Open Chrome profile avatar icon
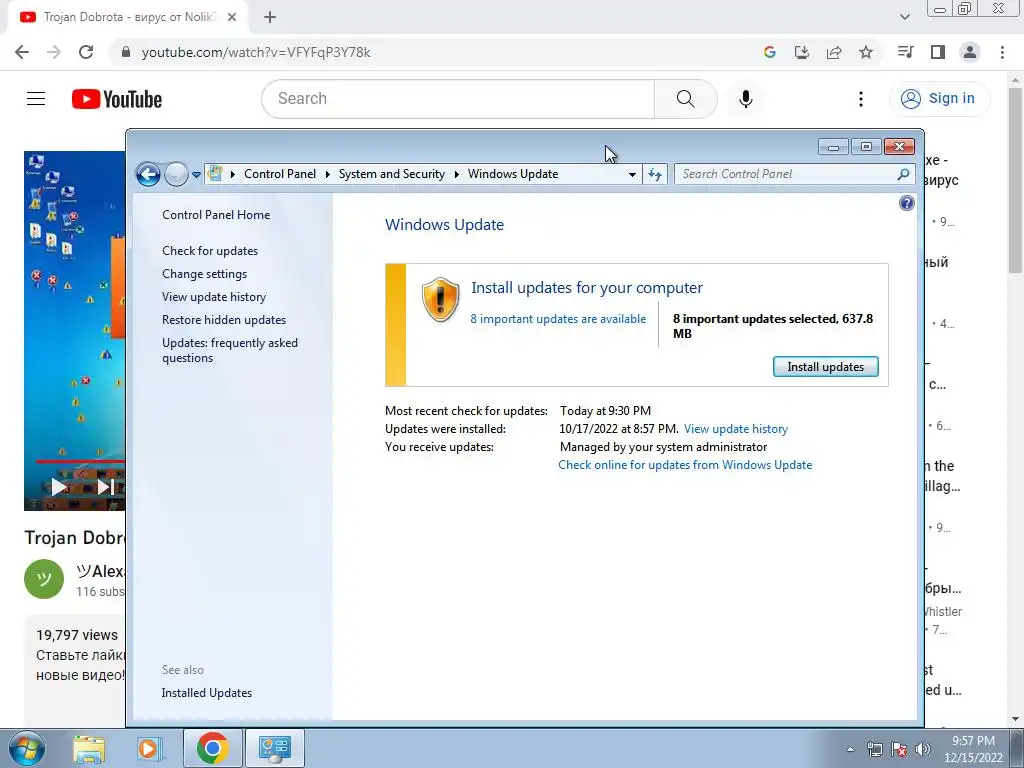1024x768 pixels. point(970,52)
